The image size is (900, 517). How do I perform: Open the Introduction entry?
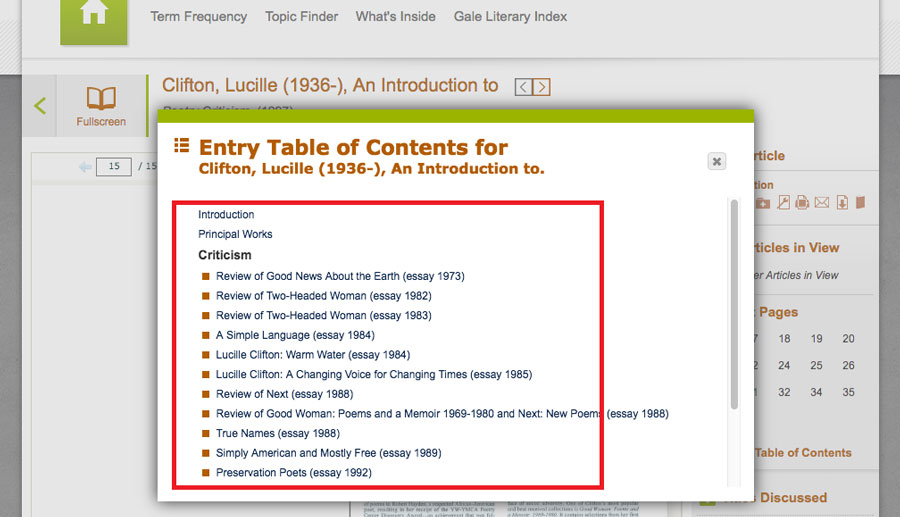point(226,215)
